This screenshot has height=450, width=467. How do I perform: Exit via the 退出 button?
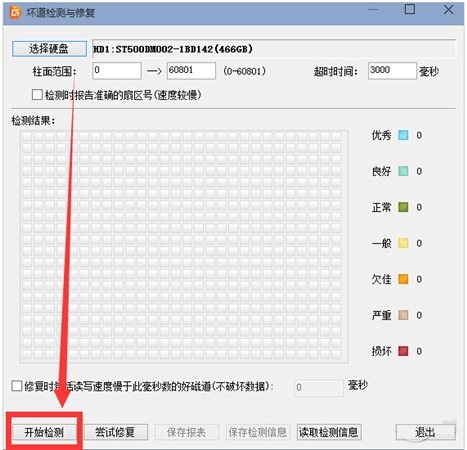[425, 432]
